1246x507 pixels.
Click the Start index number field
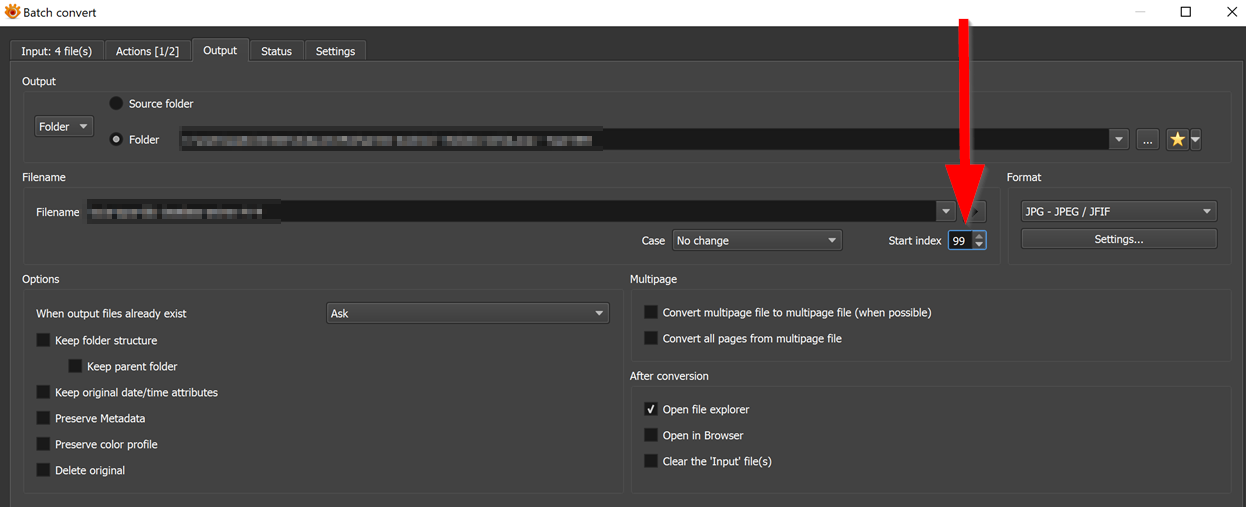960,241
